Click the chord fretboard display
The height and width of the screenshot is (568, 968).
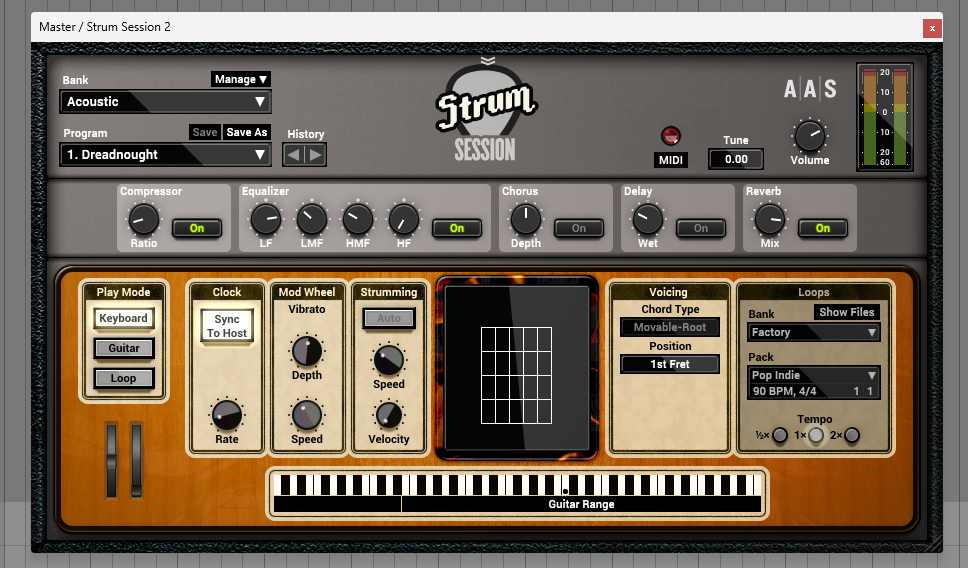tap(517, 369)
